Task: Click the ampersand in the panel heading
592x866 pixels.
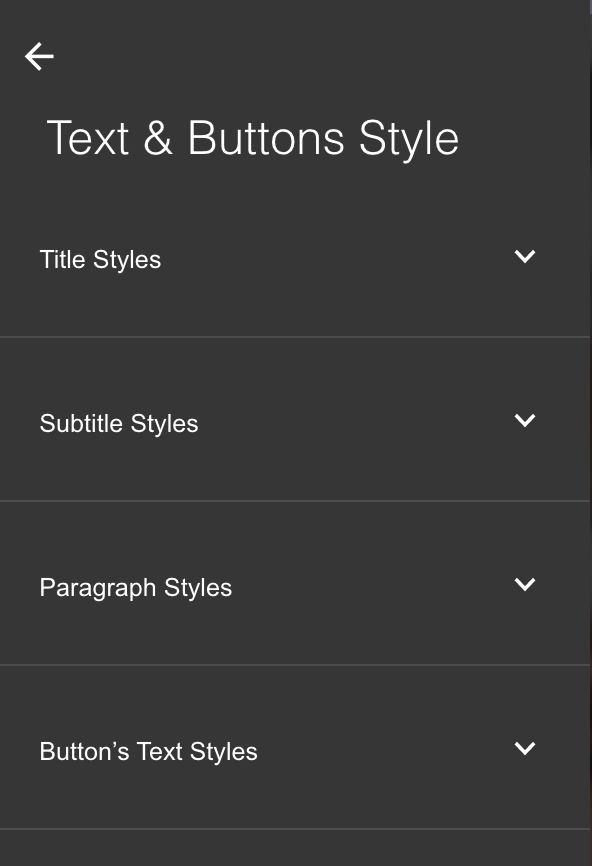Action: [x=158, y=138]
